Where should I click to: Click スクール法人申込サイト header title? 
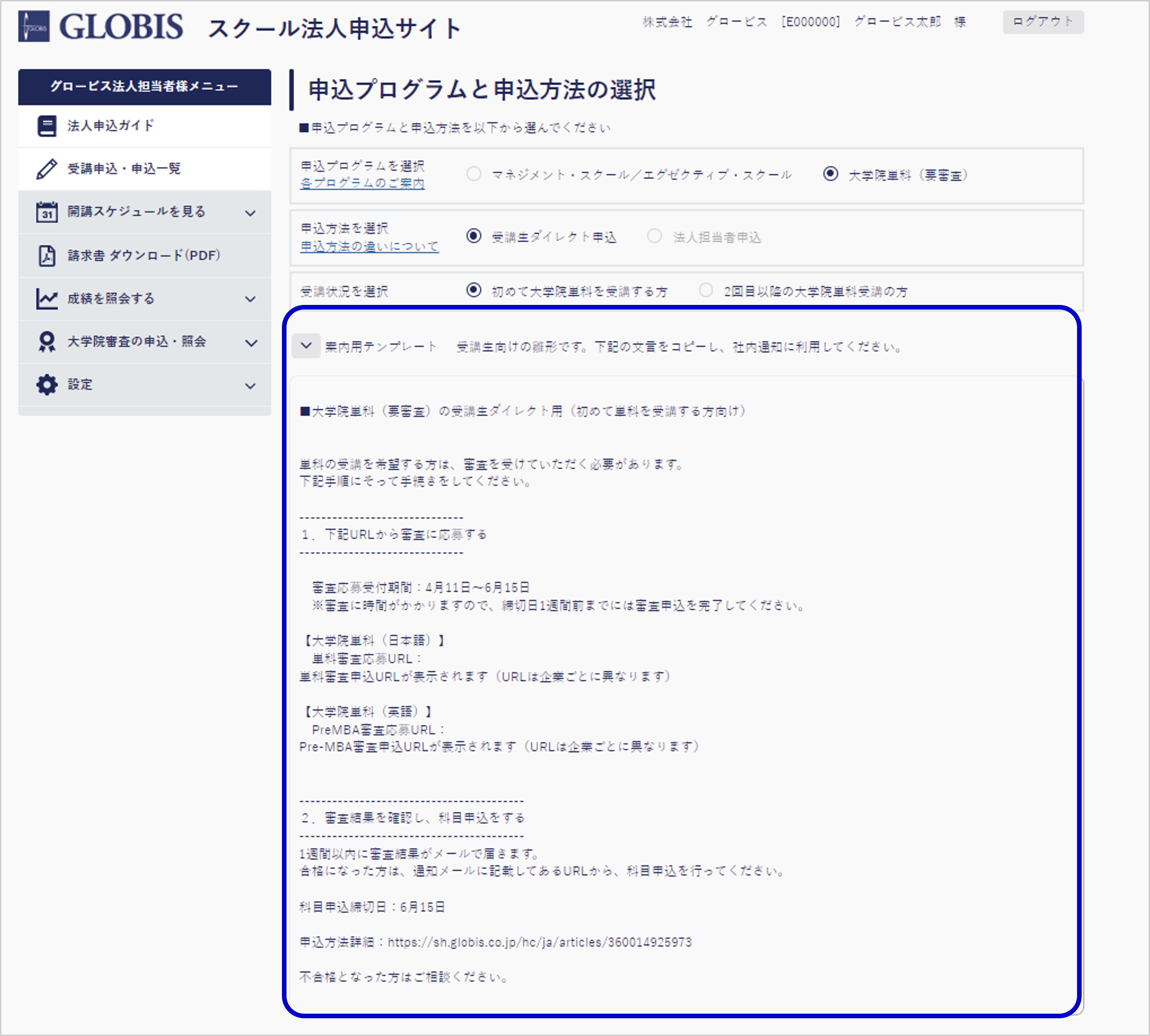335,29
